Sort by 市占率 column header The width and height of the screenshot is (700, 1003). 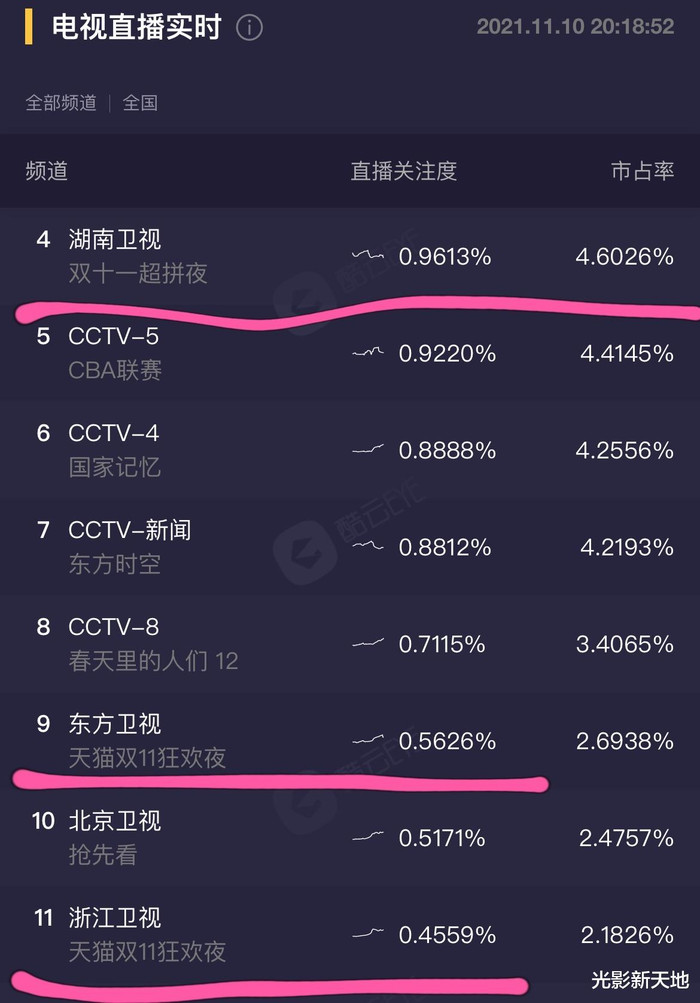coord(642,171)
